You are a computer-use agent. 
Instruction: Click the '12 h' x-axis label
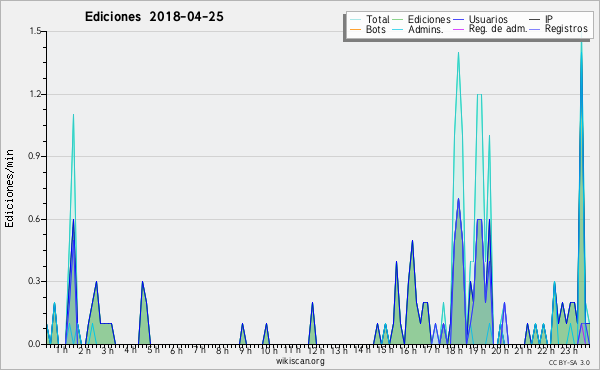316,350
